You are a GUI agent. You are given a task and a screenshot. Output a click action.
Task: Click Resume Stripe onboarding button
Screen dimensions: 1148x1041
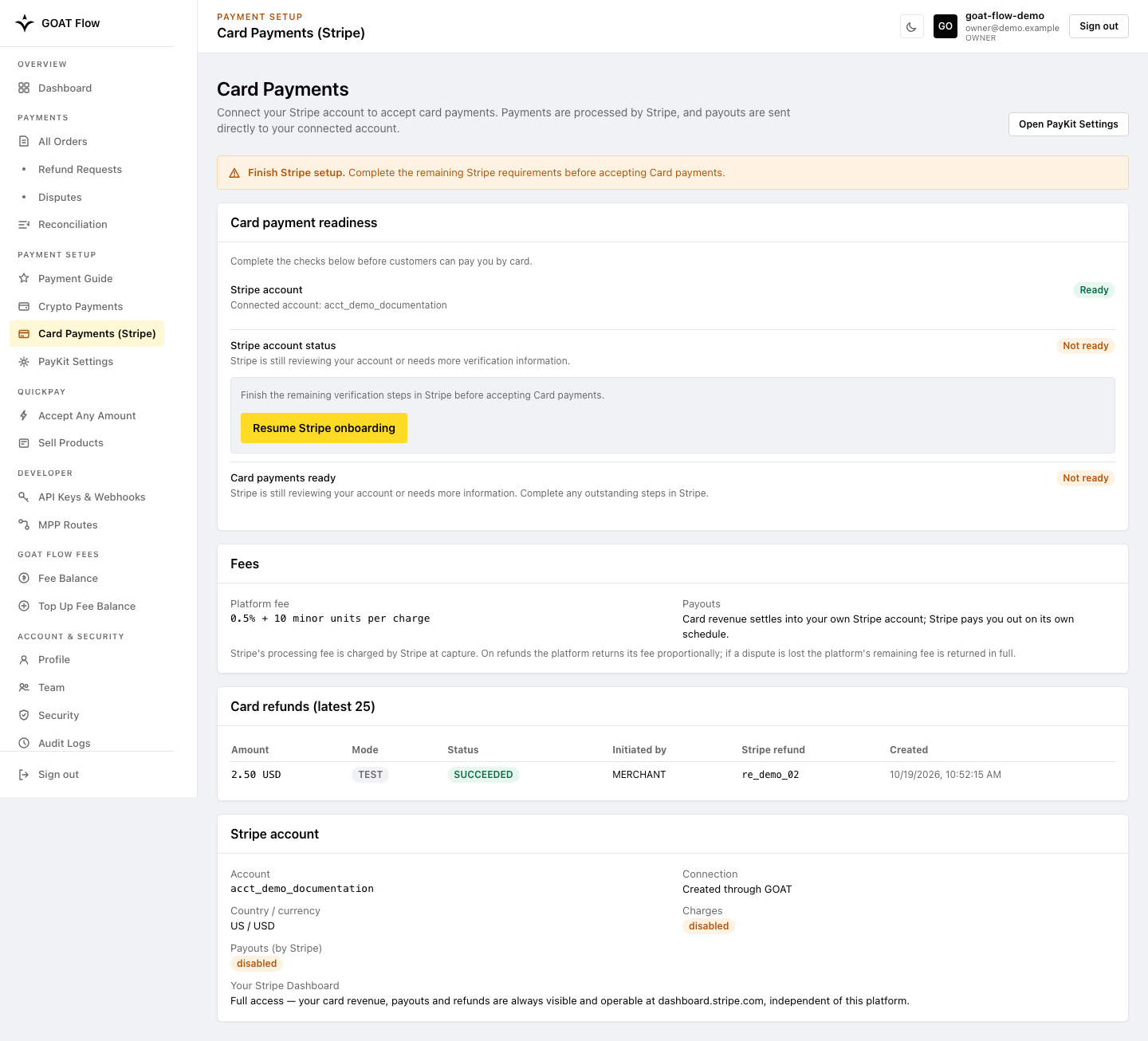click(x=324, y=428)
